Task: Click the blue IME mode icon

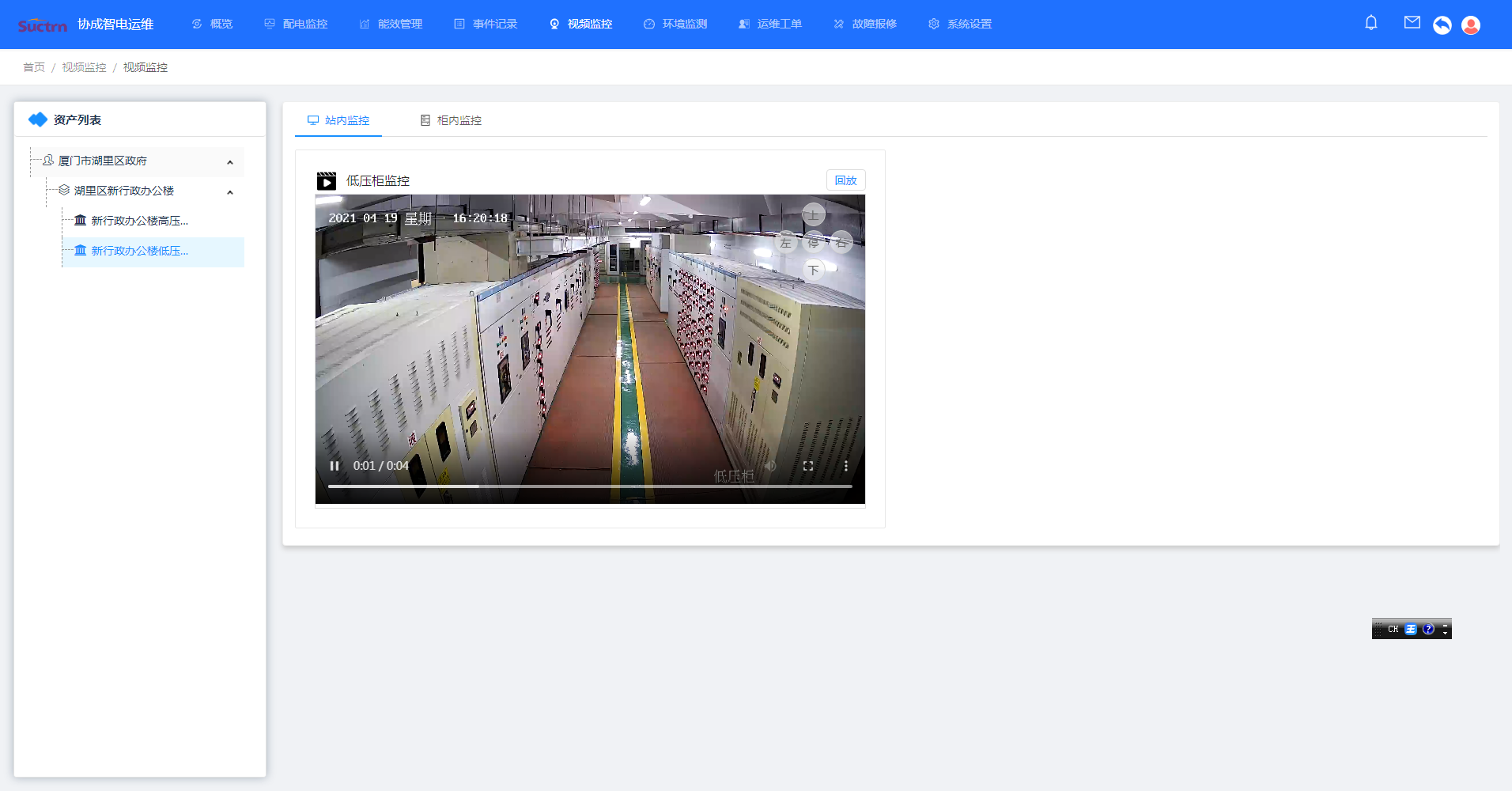Action: coord(1411,630)
